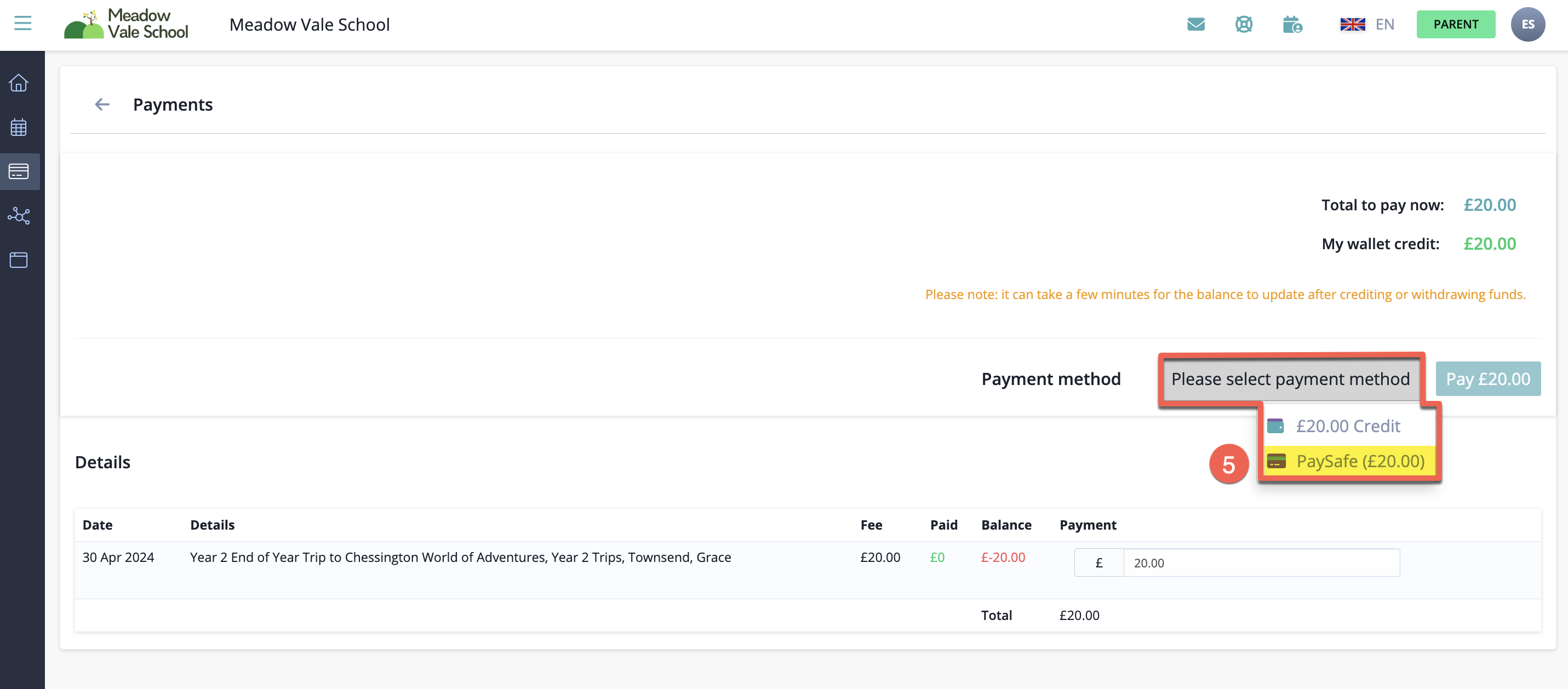
Task: Go to Home in sidebar
Action: [19, 83]
